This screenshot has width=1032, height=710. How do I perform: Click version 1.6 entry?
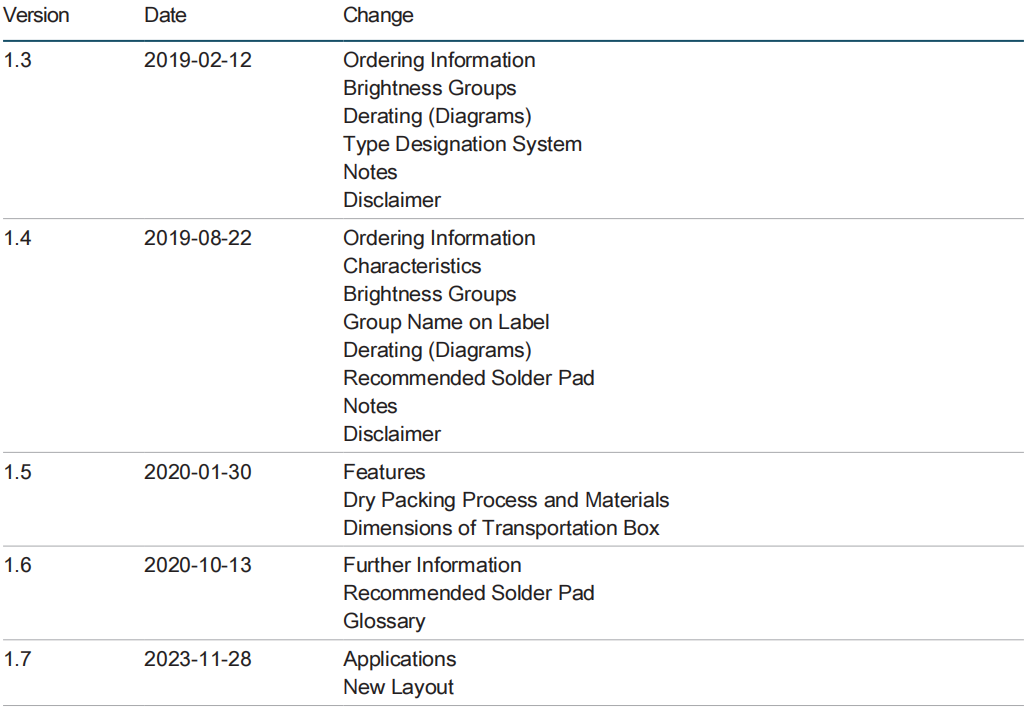point(18,565)
